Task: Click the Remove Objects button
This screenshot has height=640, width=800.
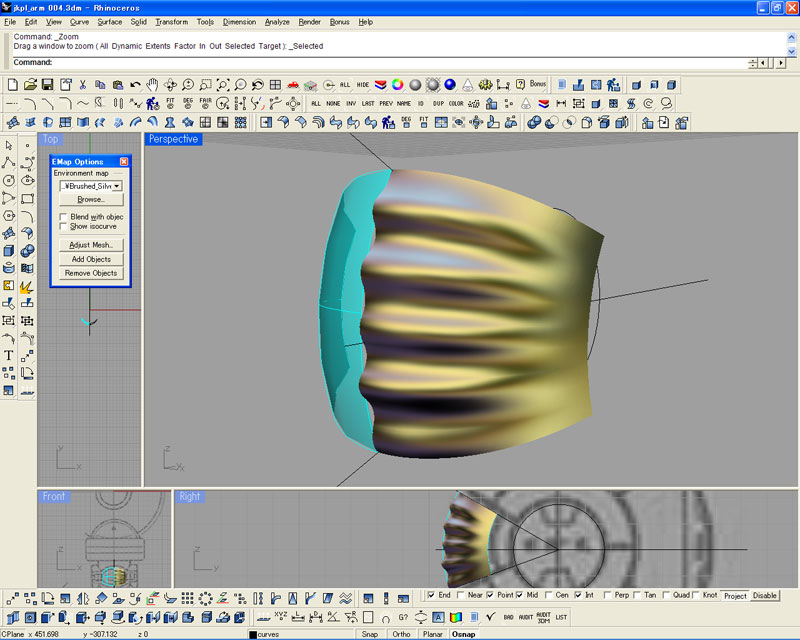Action: pyautogui.click(x=91, y=274)
